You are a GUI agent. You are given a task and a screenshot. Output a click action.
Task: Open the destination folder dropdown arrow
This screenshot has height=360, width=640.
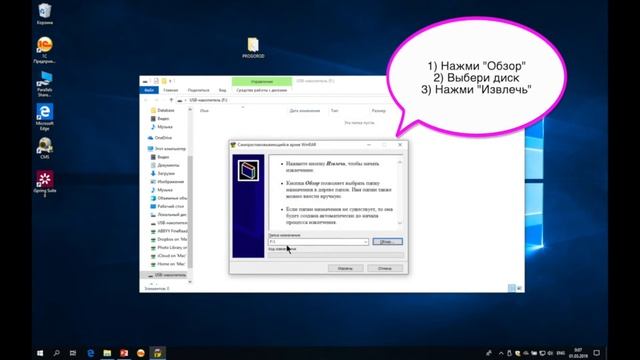tap(365, 242)
